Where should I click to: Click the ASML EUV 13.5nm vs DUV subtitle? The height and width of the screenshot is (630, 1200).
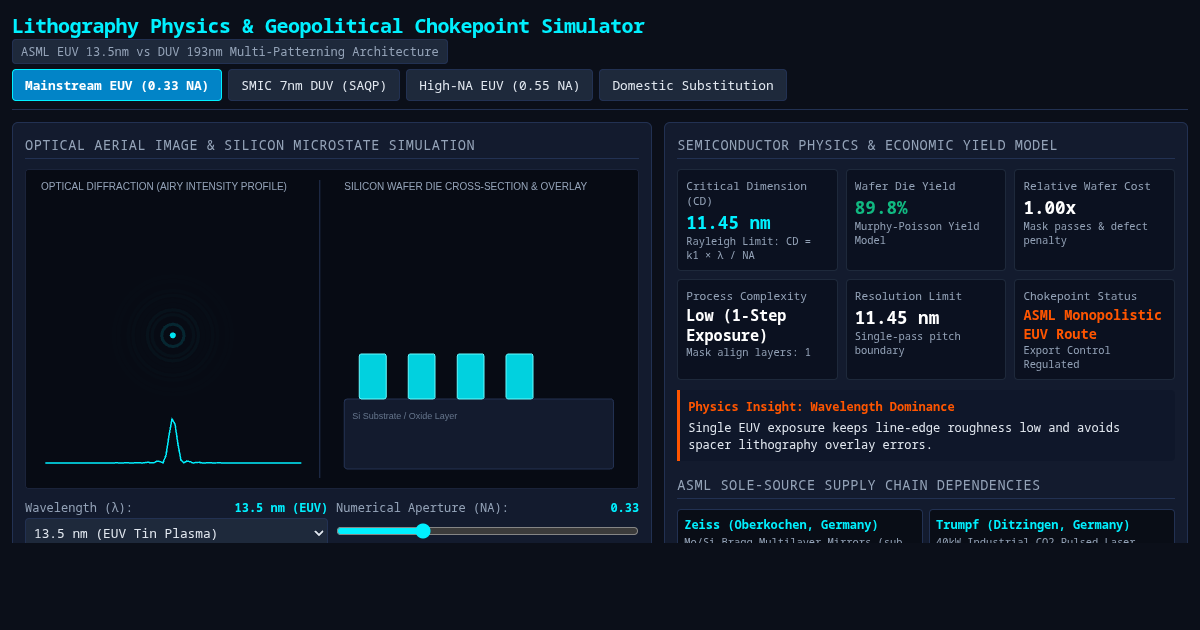pos(230,52)
